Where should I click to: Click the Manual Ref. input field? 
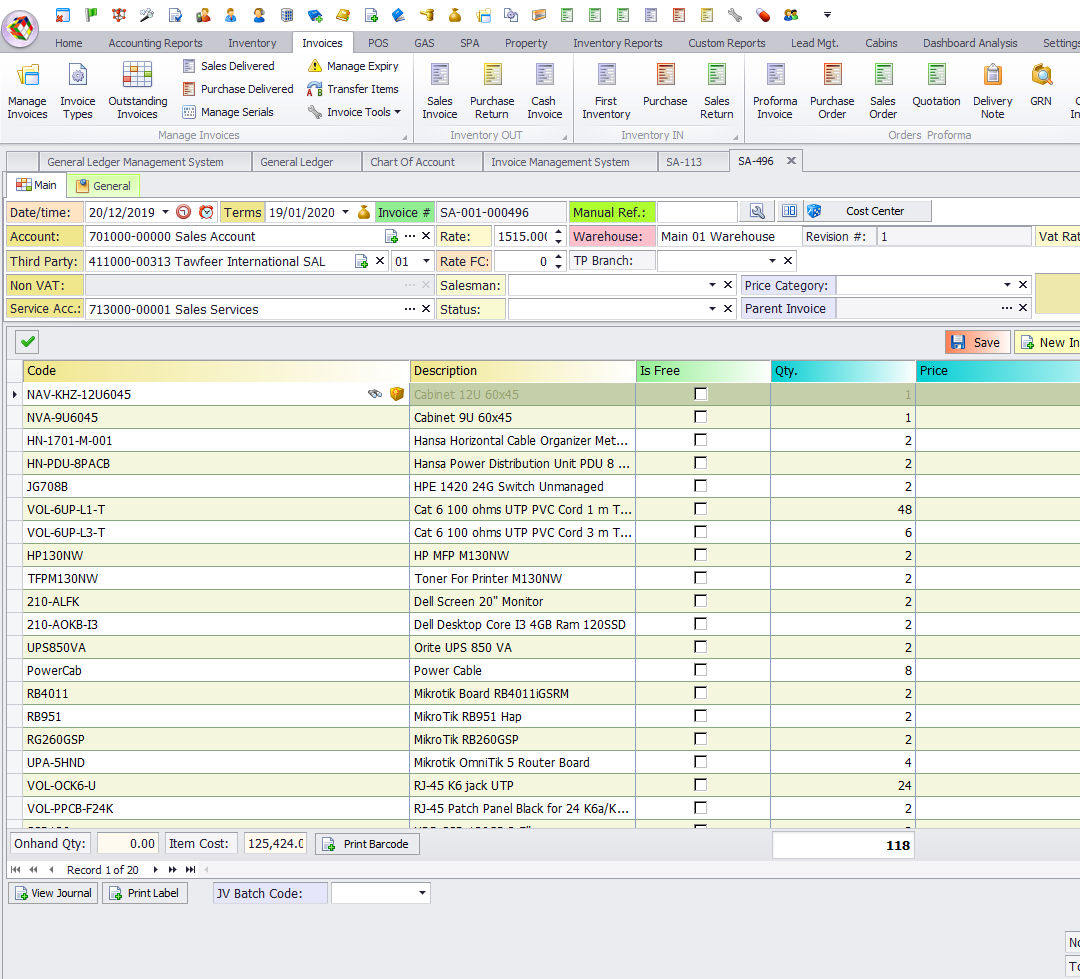tap(696, 212)
